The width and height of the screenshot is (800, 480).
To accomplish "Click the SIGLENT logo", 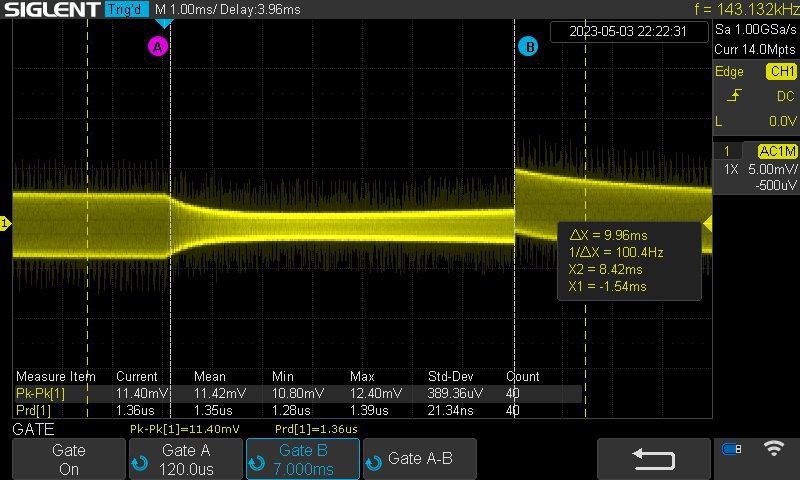I will pos(52,9).
